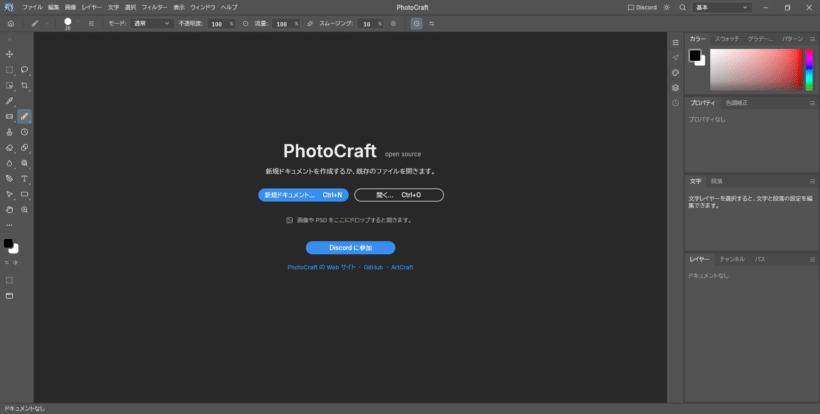Click the color field gradient picker
The height and width of the screenshot is (414, 820).
[756, 70]
